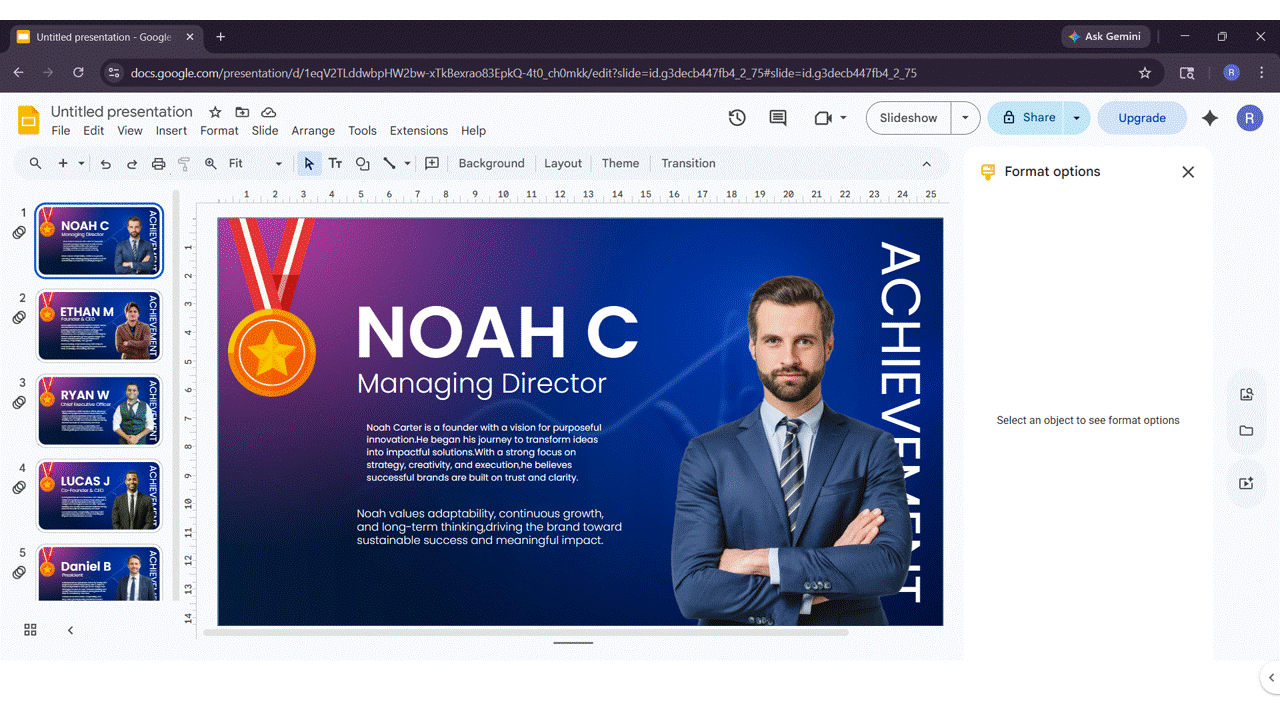The width and height of the screenshot is (1280, 720).
Task: Click the Upgrade button
Action: coord(1141,117)
